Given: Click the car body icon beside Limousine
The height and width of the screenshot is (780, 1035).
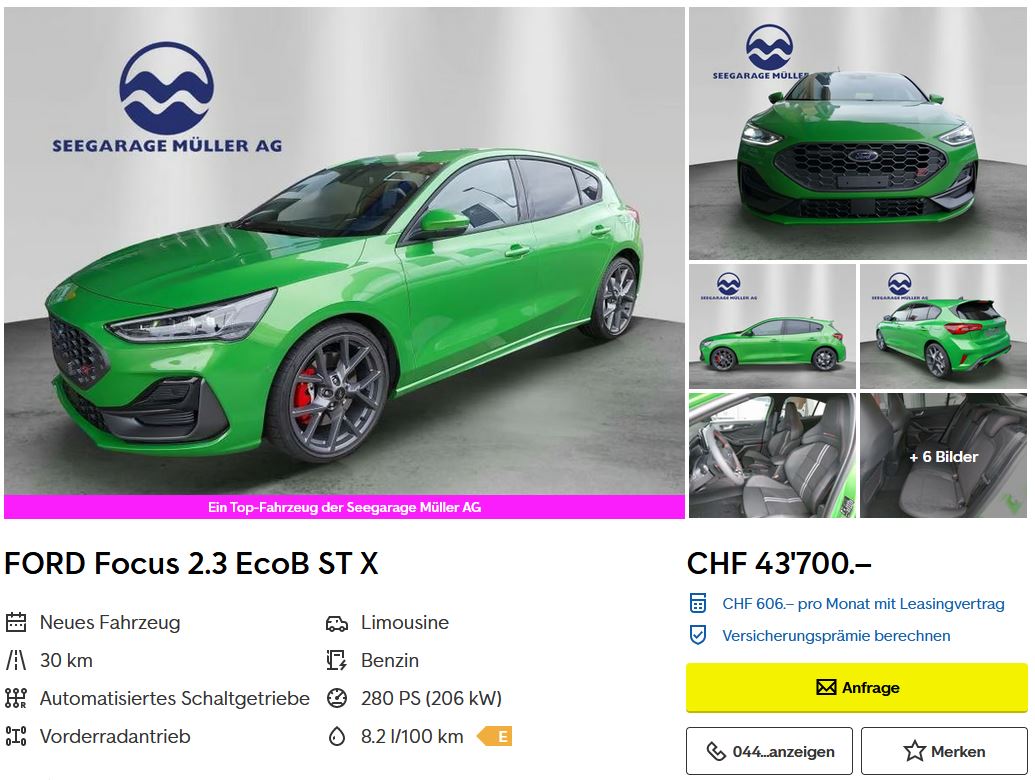Looking at the screenshot, I should pyautogui.click(x=337, y=623).
